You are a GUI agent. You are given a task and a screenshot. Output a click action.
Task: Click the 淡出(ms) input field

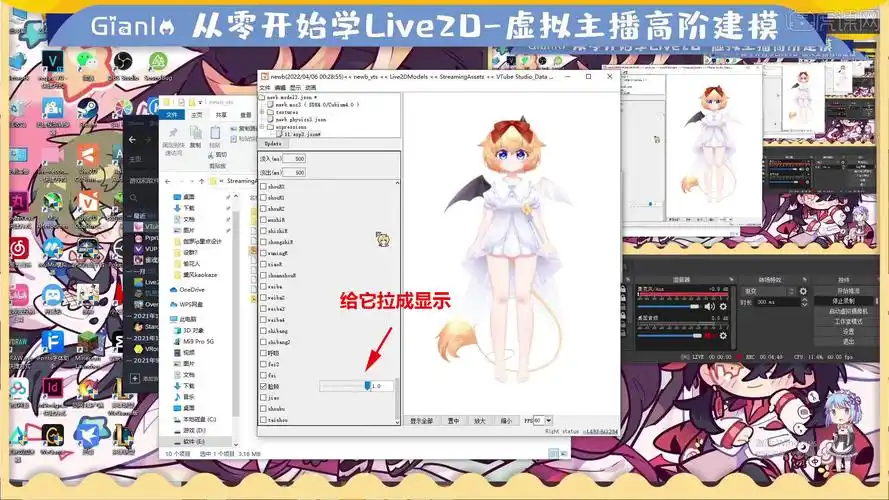pyautogui.click(x=294, y=172)
